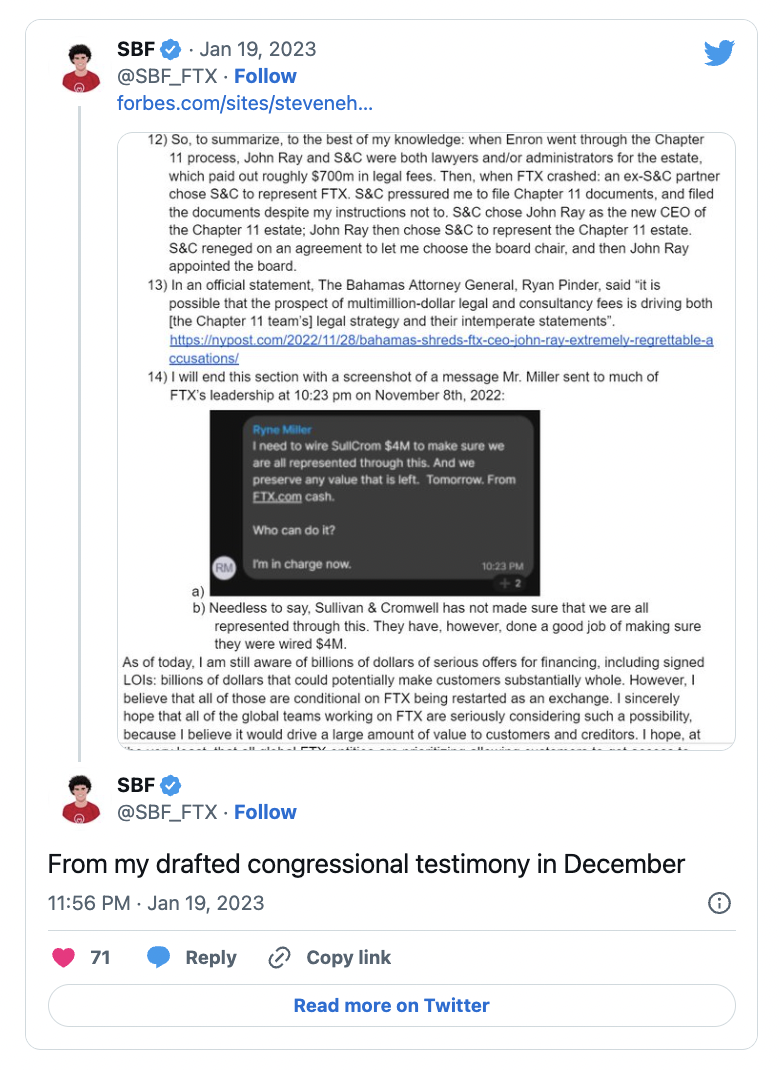The width and height of the screenshot is (780, 1070).
Task: Follow @SBF_FTX from the top tweet
Action: (x=265, y=76)
